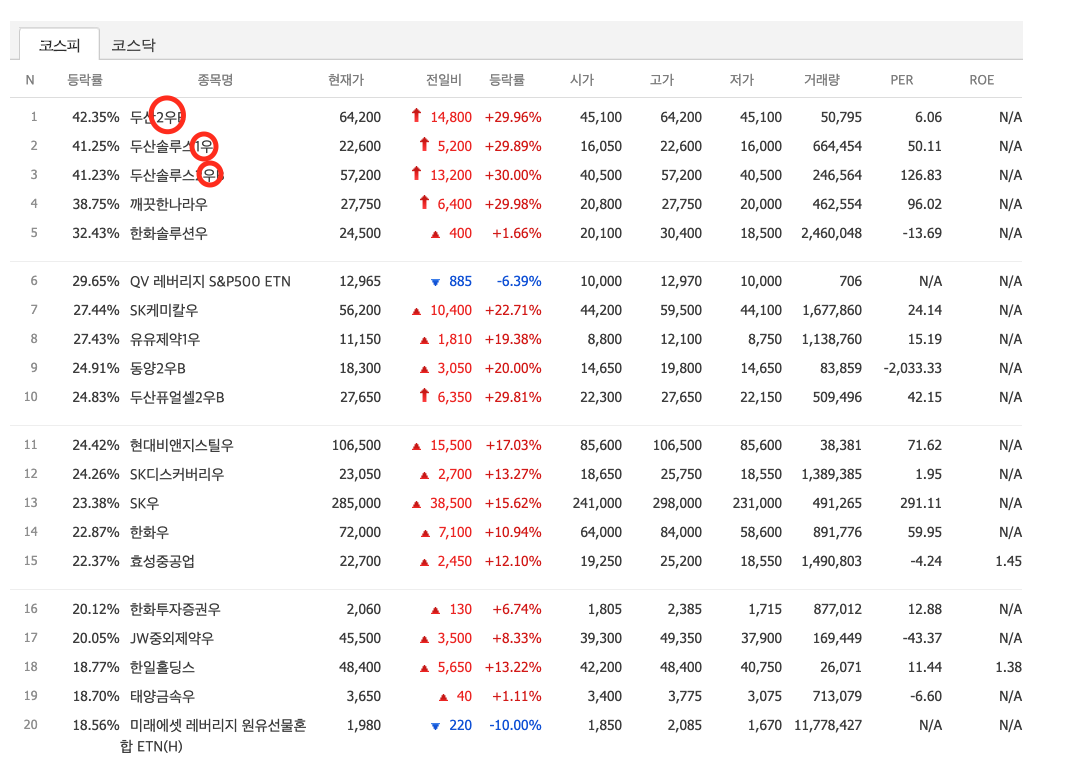Click the ROE column header
Screen dimensions: 1073x766
(981, 80)
